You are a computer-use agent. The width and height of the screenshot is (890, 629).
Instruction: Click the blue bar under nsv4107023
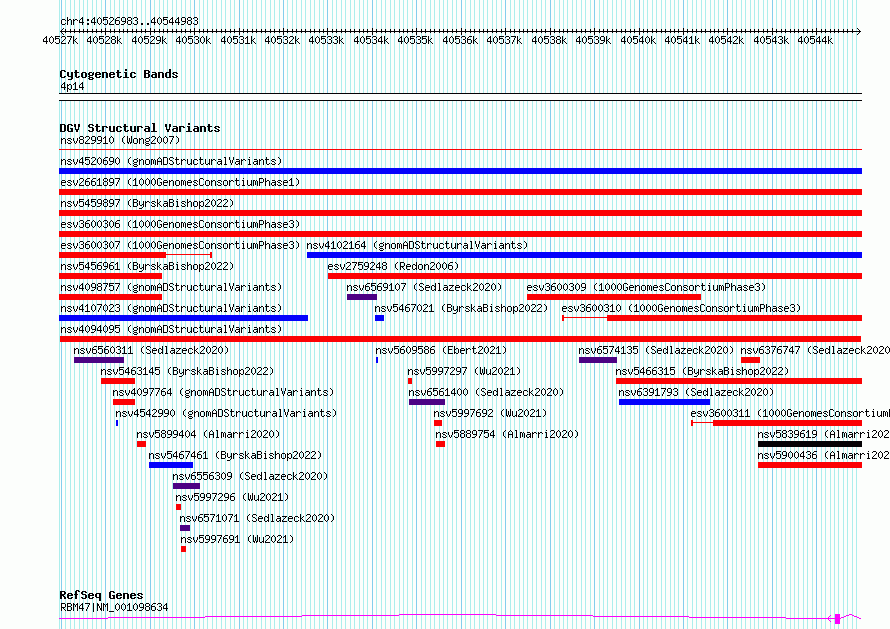tap(184, 318)
